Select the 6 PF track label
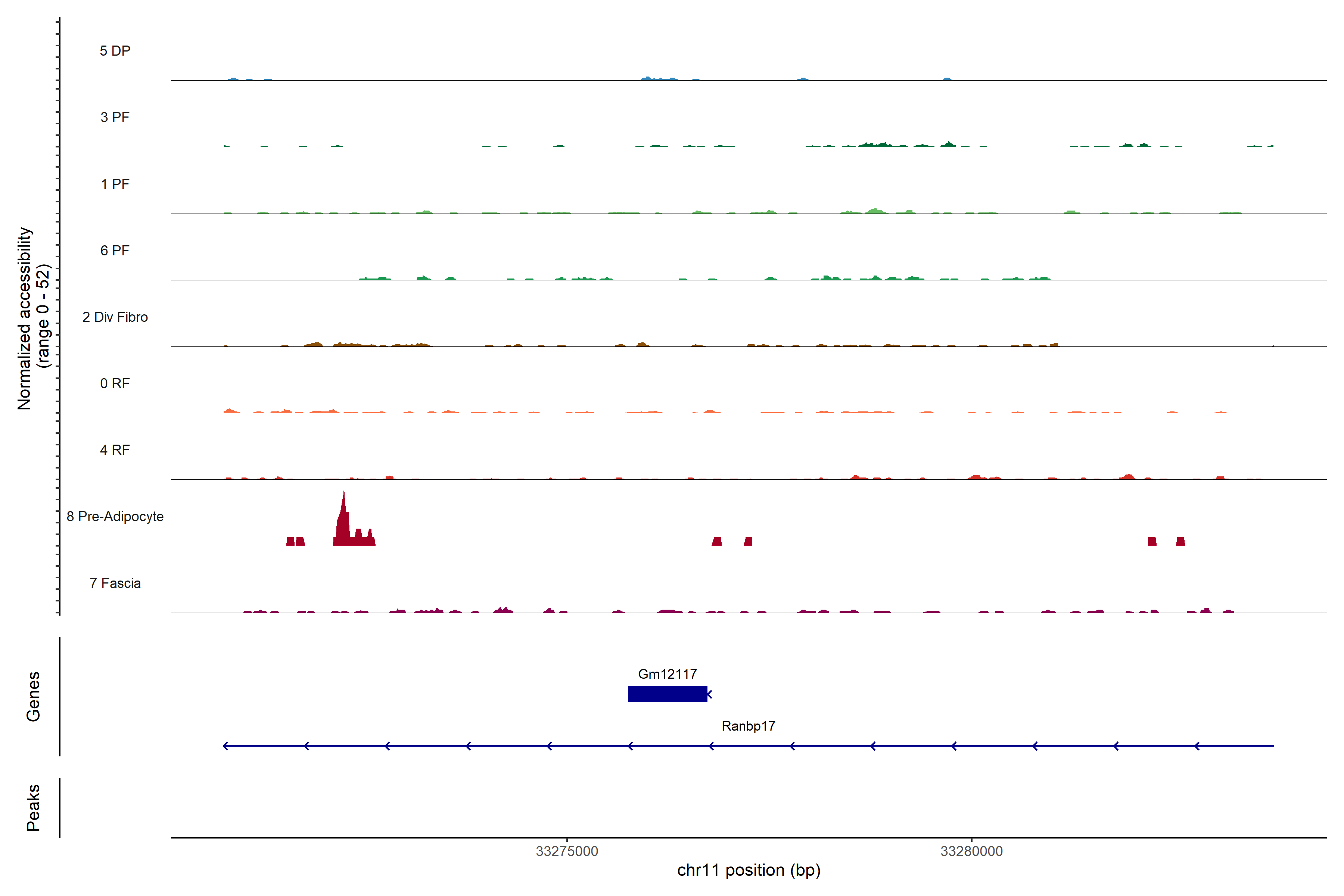The width and height of the screenshot is (1344, 896). point(115,250)
